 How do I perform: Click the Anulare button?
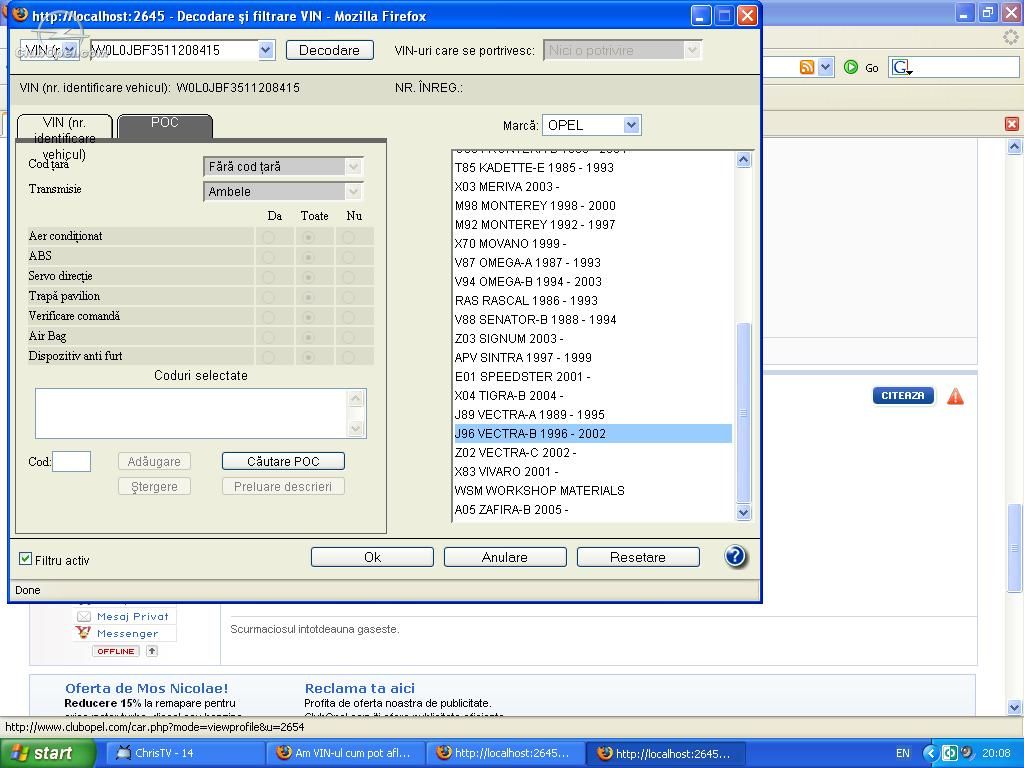pos(505,557)
